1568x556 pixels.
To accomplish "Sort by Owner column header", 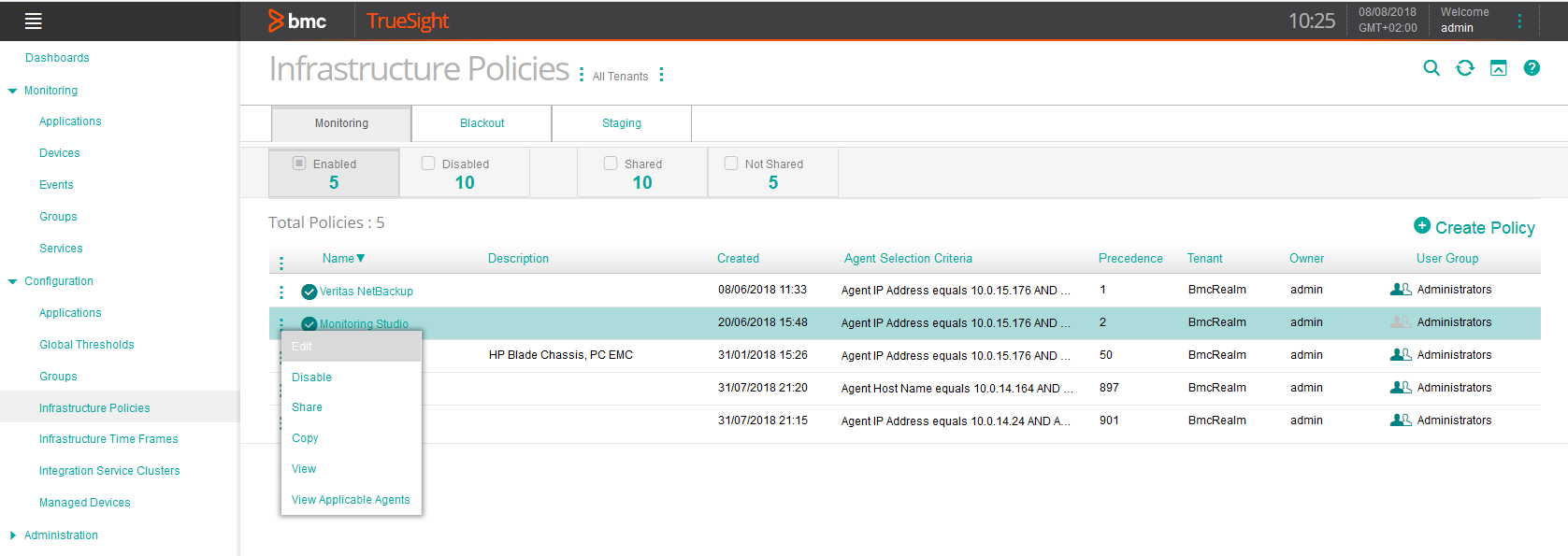I will click(1306, 259).
